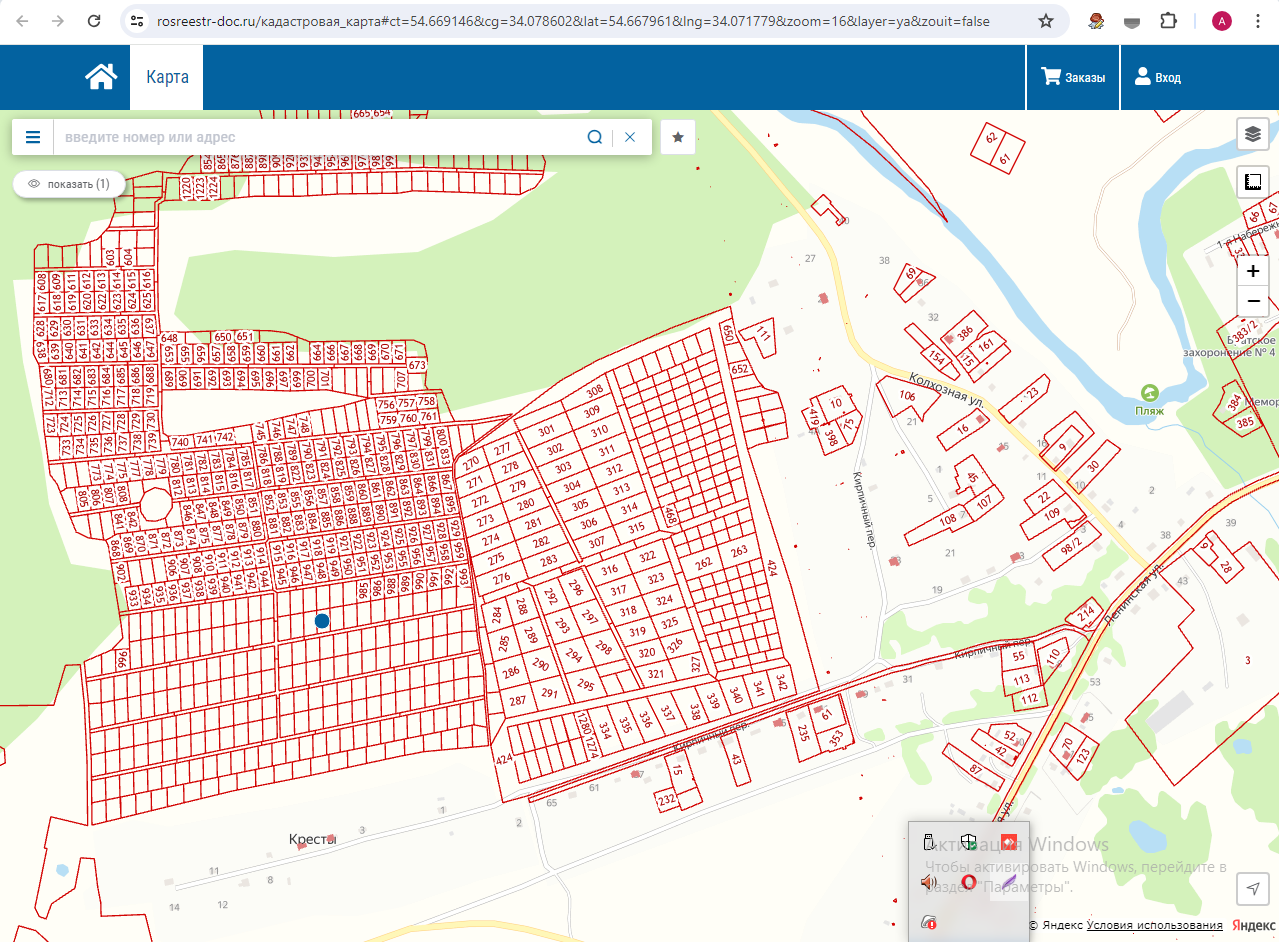Clear search field with the X icon
This screenshot has height=942, width=1279.
click(x=630, y=137)
